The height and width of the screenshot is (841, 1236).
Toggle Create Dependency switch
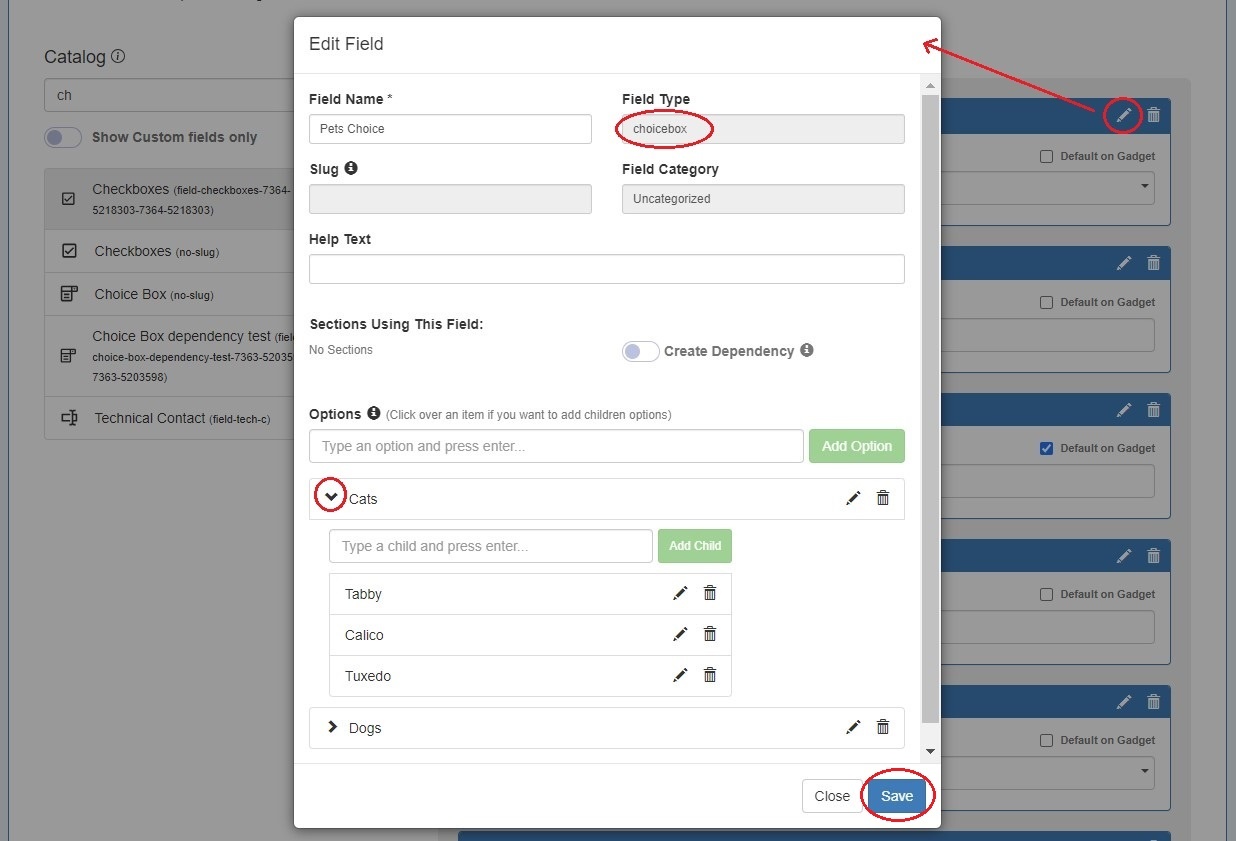click(x=640, y=351)
